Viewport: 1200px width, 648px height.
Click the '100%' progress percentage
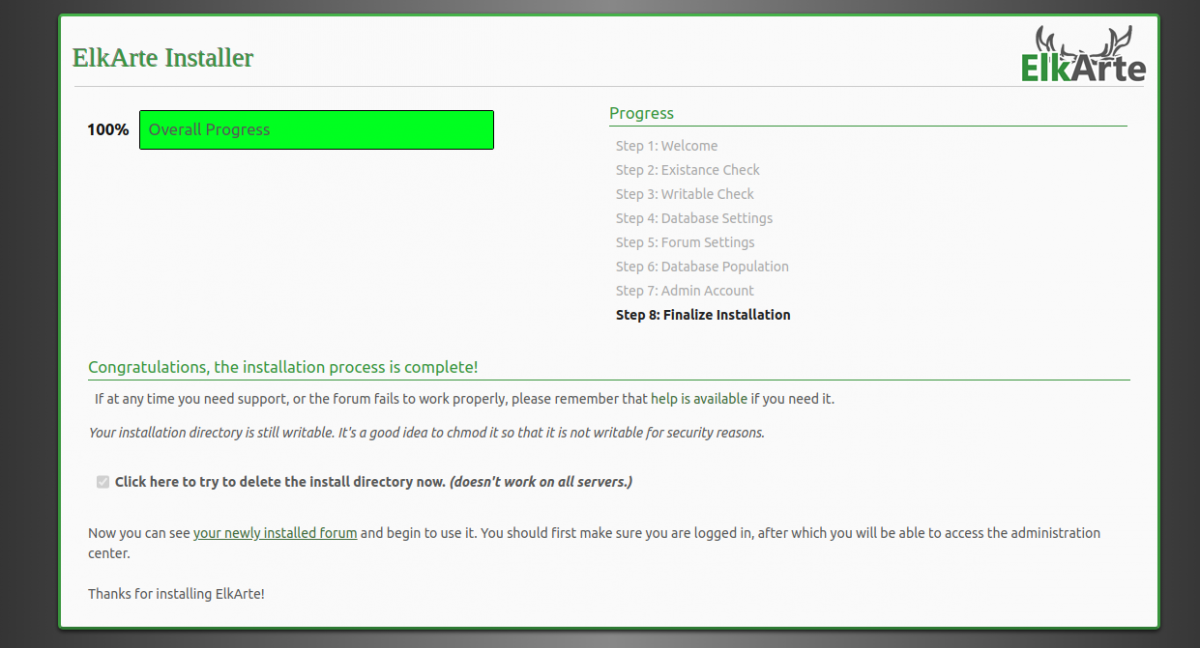(108, 130)
